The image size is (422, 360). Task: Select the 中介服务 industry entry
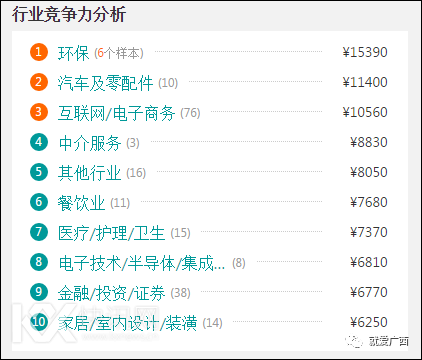(x=89, y=143)
